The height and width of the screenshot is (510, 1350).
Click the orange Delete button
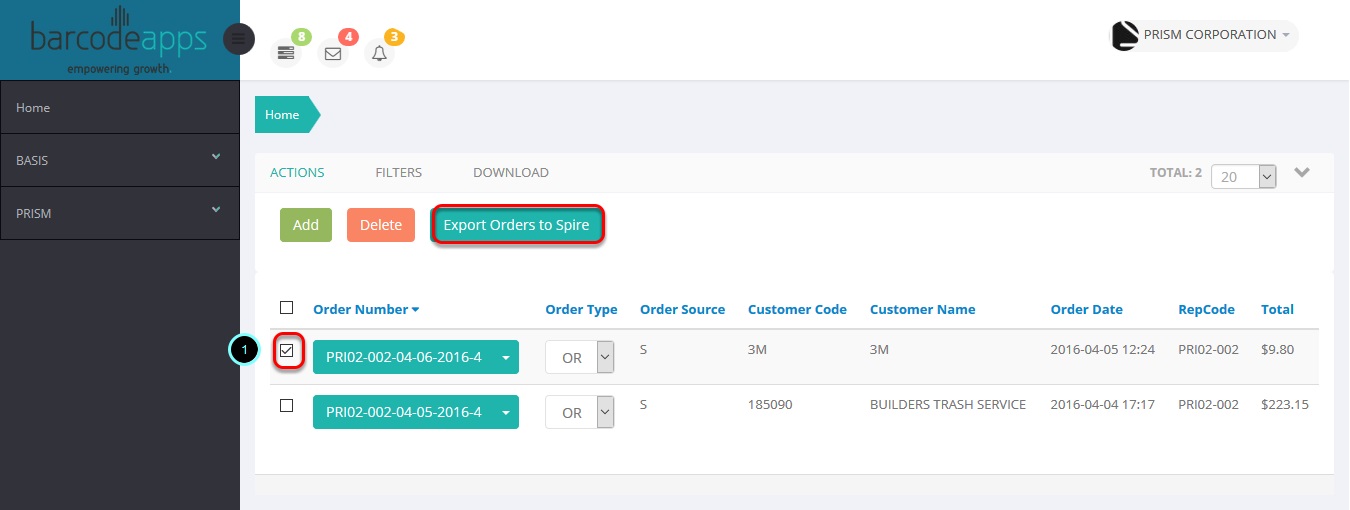(x=381, y=225)
